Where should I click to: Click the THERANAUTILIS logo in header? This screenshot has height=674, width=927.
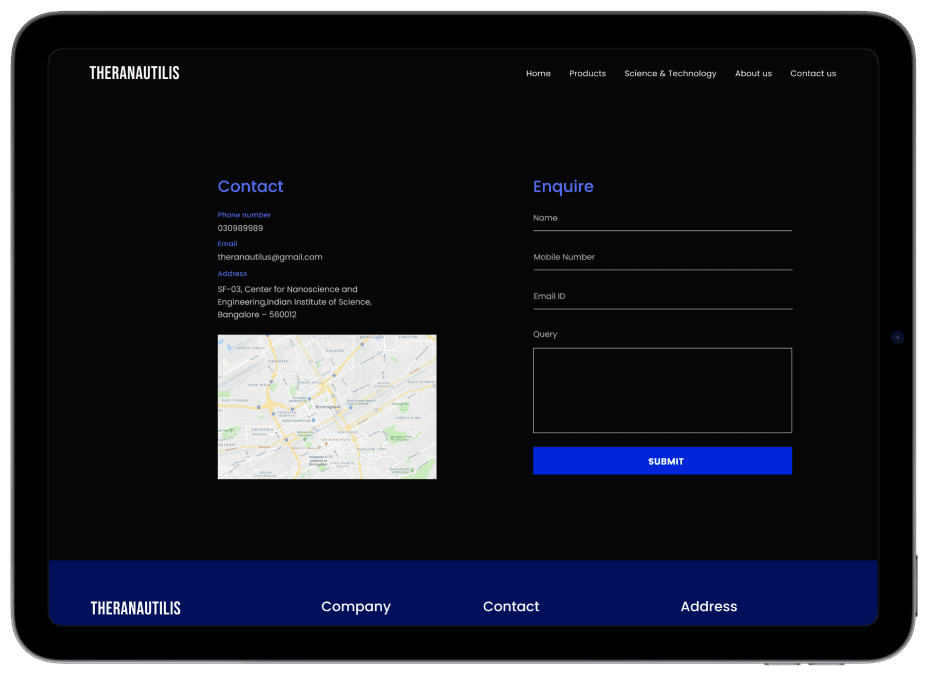[x=134, y=73]
